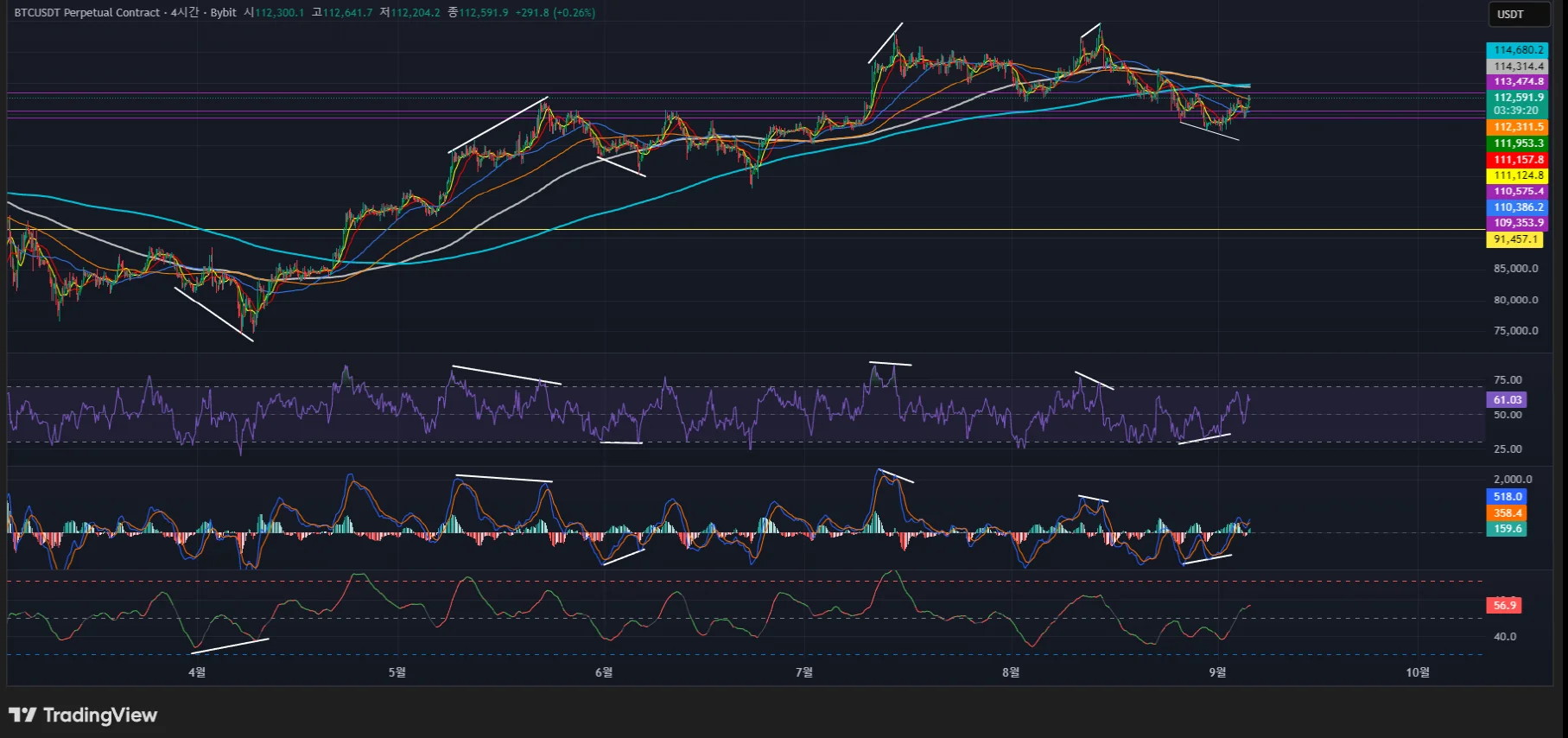Select the yellow 91,457.1 horizontal line label
Viewport: 1568px width, 738px height.
click(1515, 239)
